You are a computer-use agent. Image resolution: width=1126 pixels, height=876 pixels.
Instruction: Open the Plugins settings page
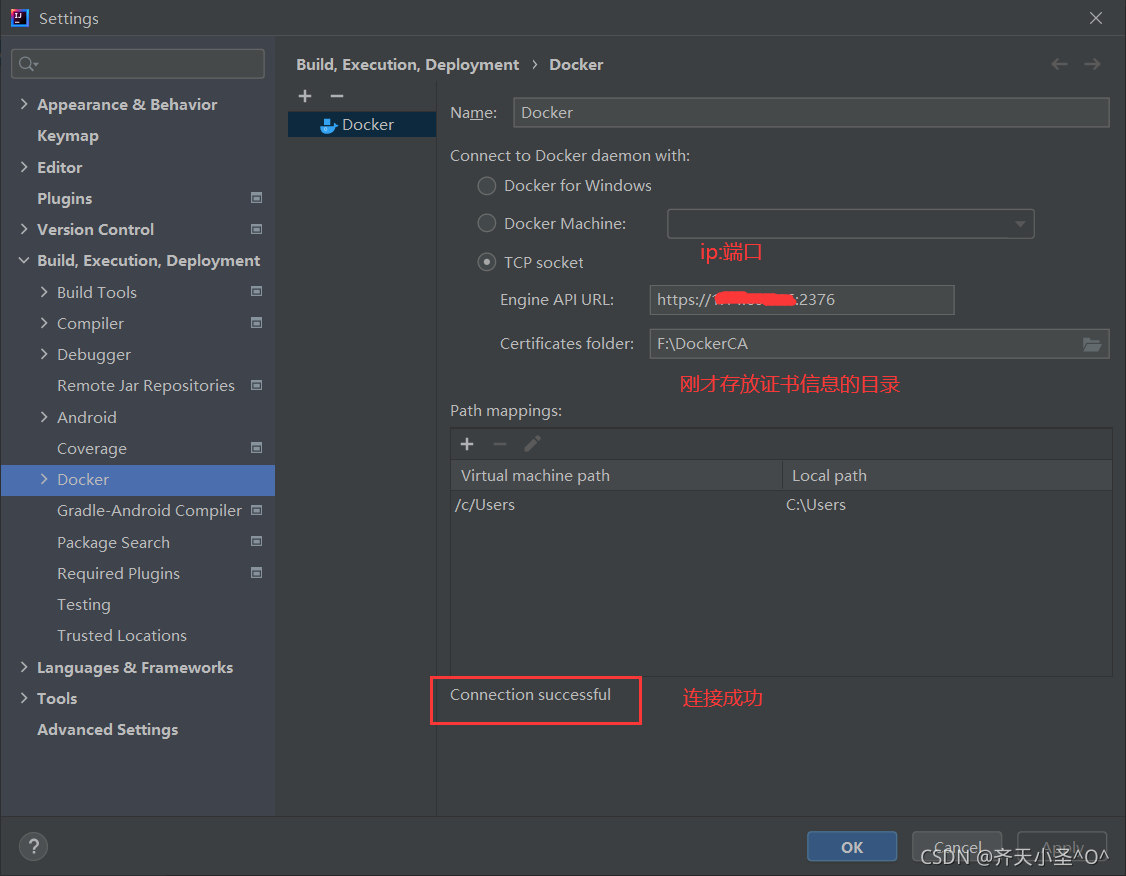(x=64, y=198)
